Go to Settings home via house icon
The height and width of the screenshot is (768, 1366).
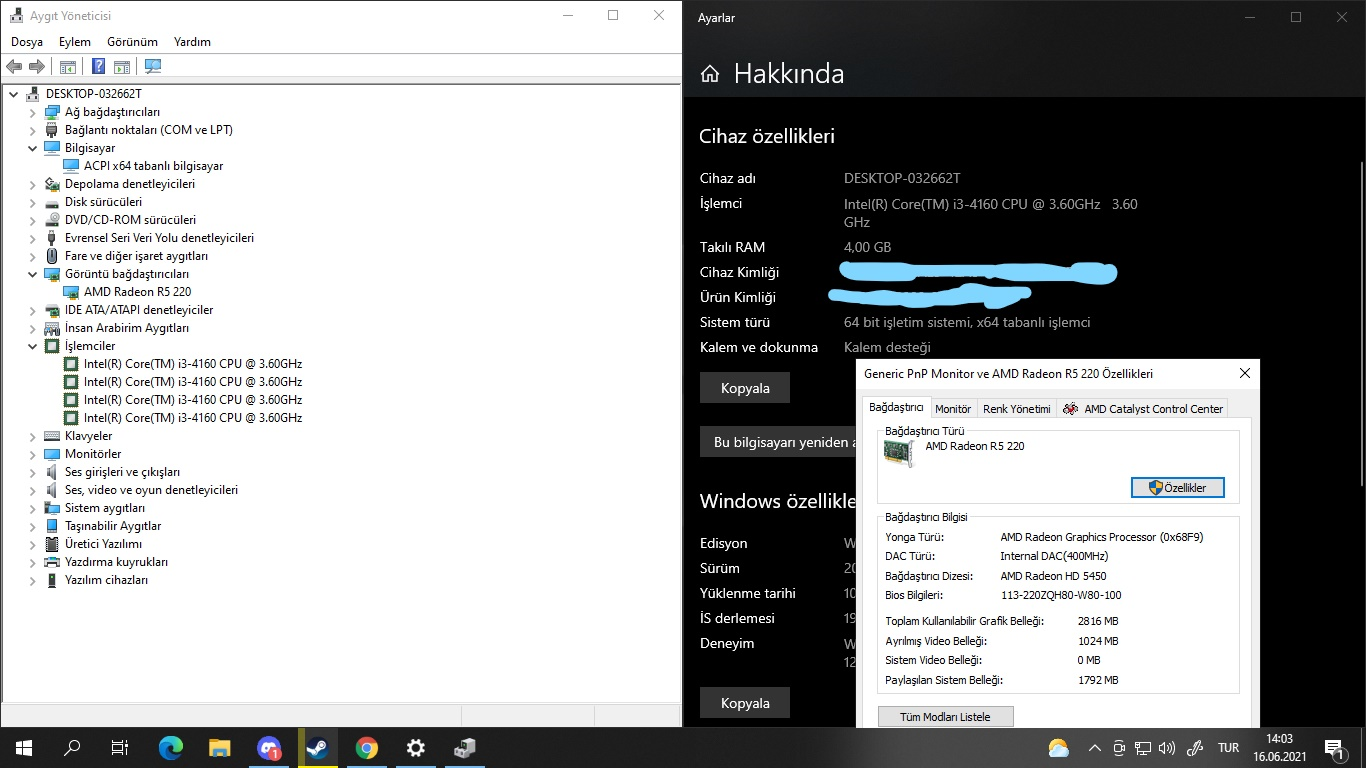[x=710, y=74]
